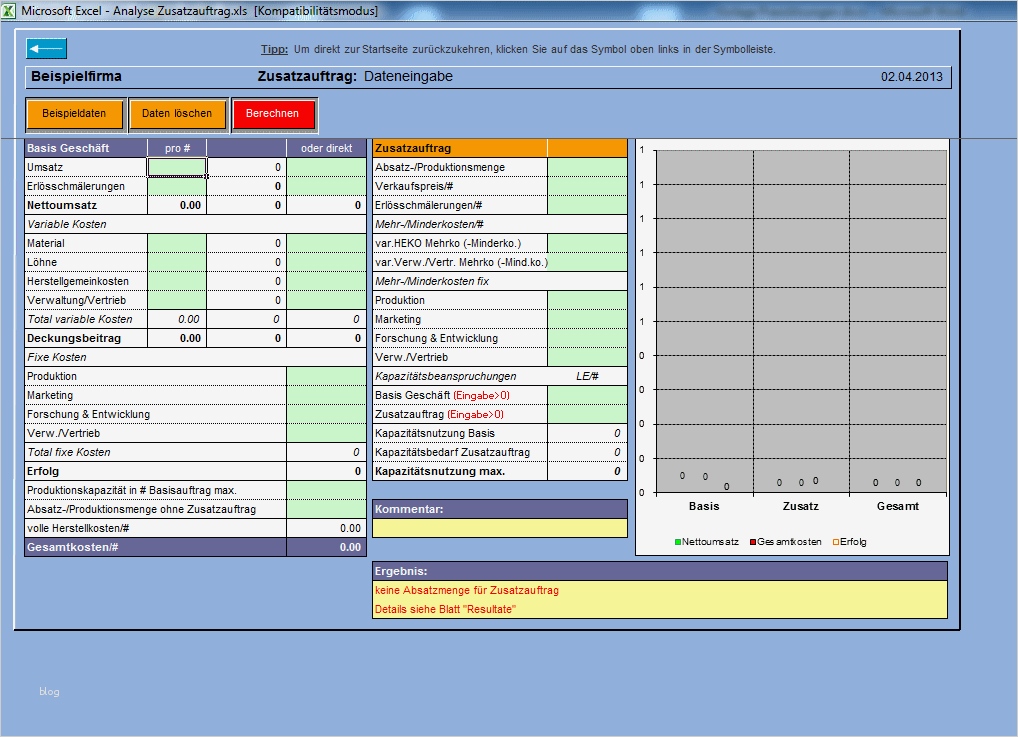This screenshot has width=1018, height=737.
Task: Select Zusatzauftrag (Eingabe>0) capacity input
Action: tap(588, 414)
